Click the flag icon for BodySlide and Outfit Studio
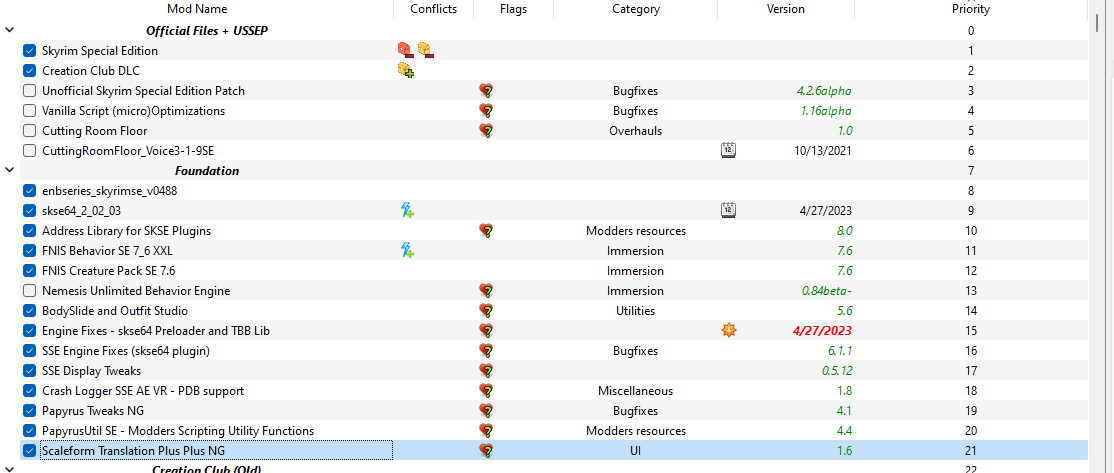Viewport: 1114px width, 473px height. (486, 310)
